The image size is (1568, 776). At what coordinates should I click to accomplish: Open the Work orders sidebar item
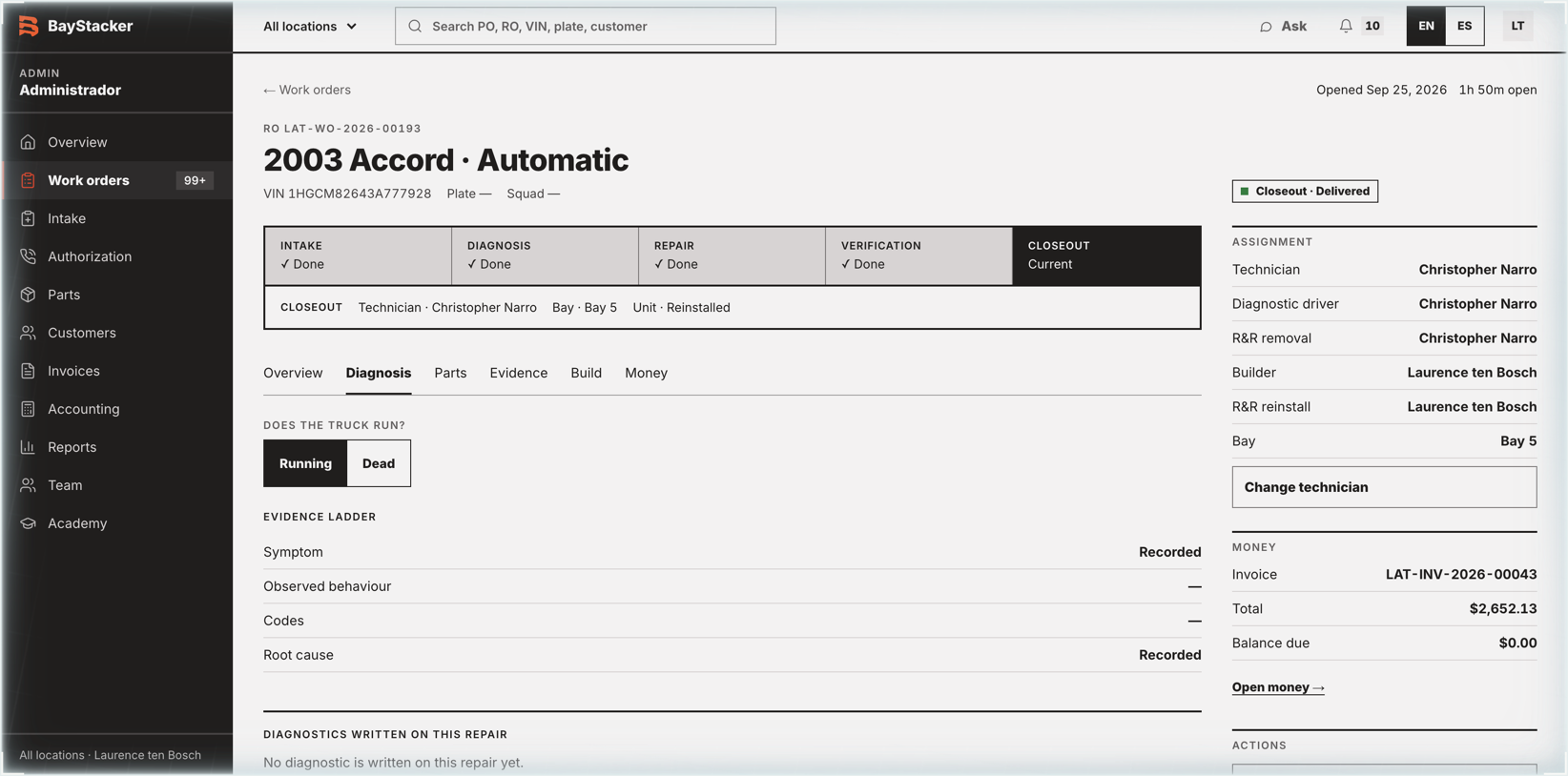[117, 180]
